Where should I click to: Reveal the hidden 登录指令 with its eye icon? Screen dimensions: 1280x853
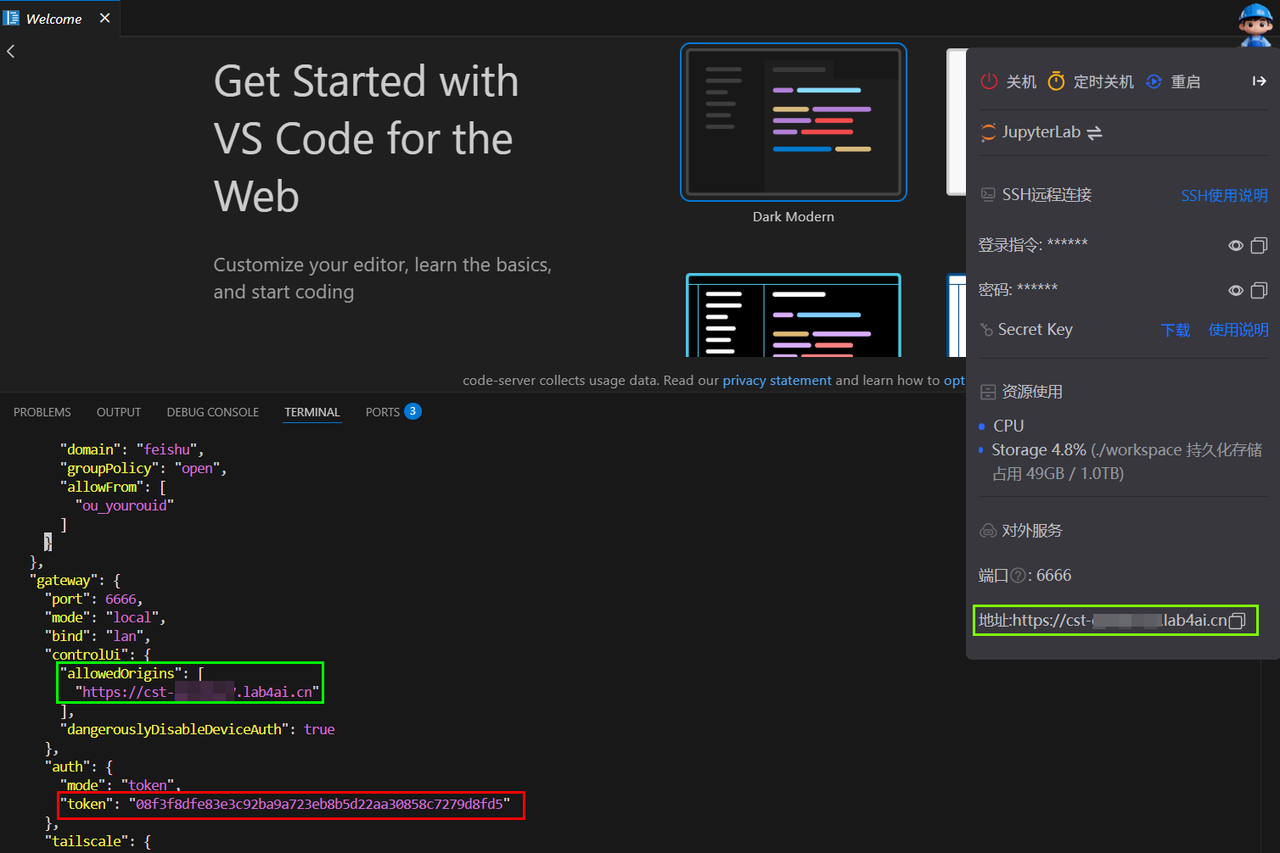[1236, 245]
